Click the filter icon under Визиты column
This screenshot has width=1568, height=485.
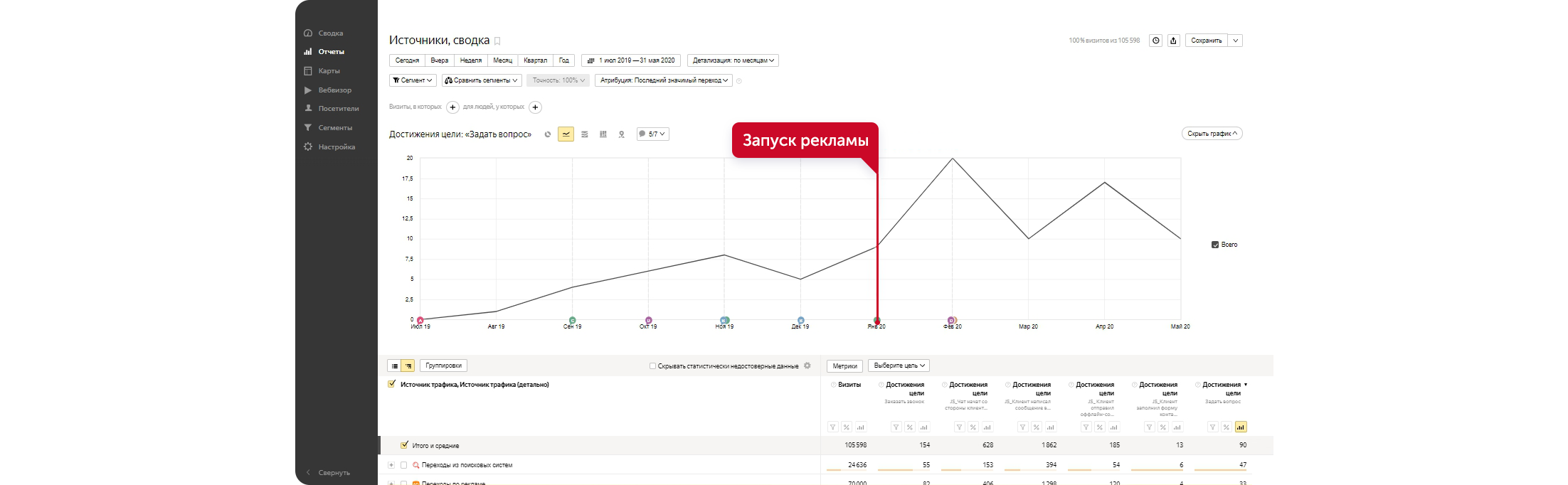point(833,427)
